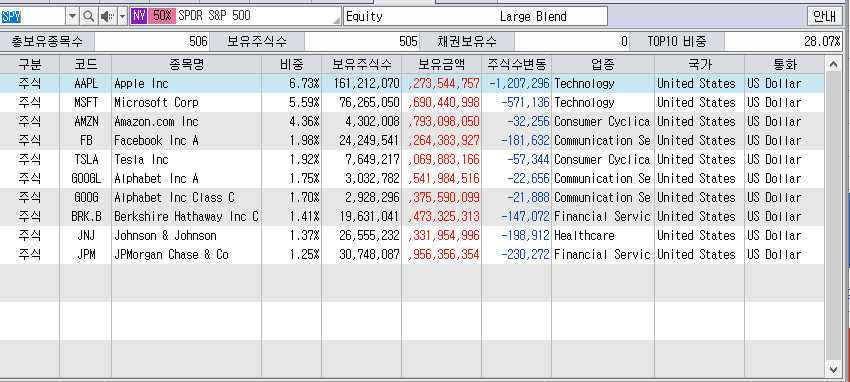Click the speaker sound icon in toolbar
Image resolution: width=850 pixels, height=382 pixels.
[106, 16]
